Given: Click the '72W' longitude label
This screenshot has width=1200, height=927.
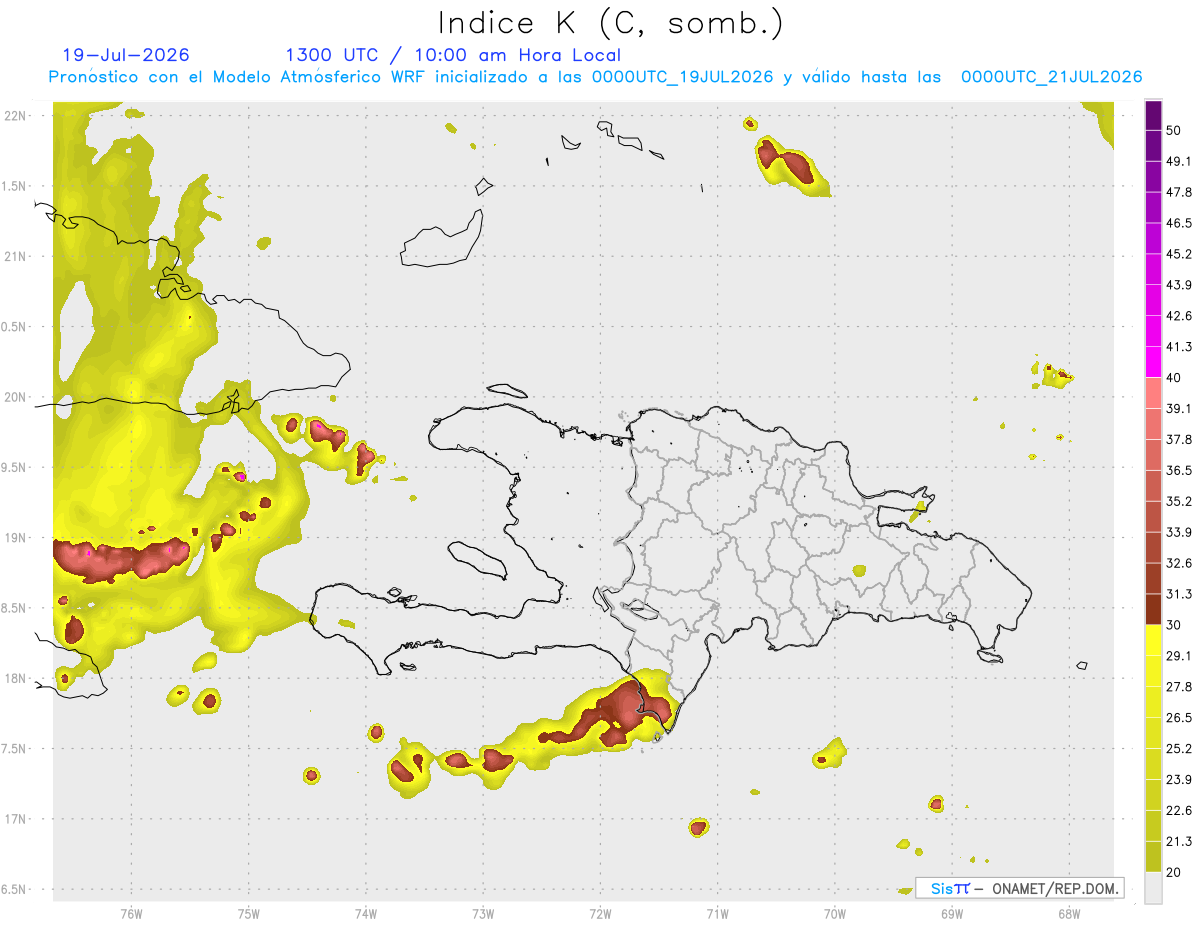Looking at the screenshot, I should pos(600,913).
